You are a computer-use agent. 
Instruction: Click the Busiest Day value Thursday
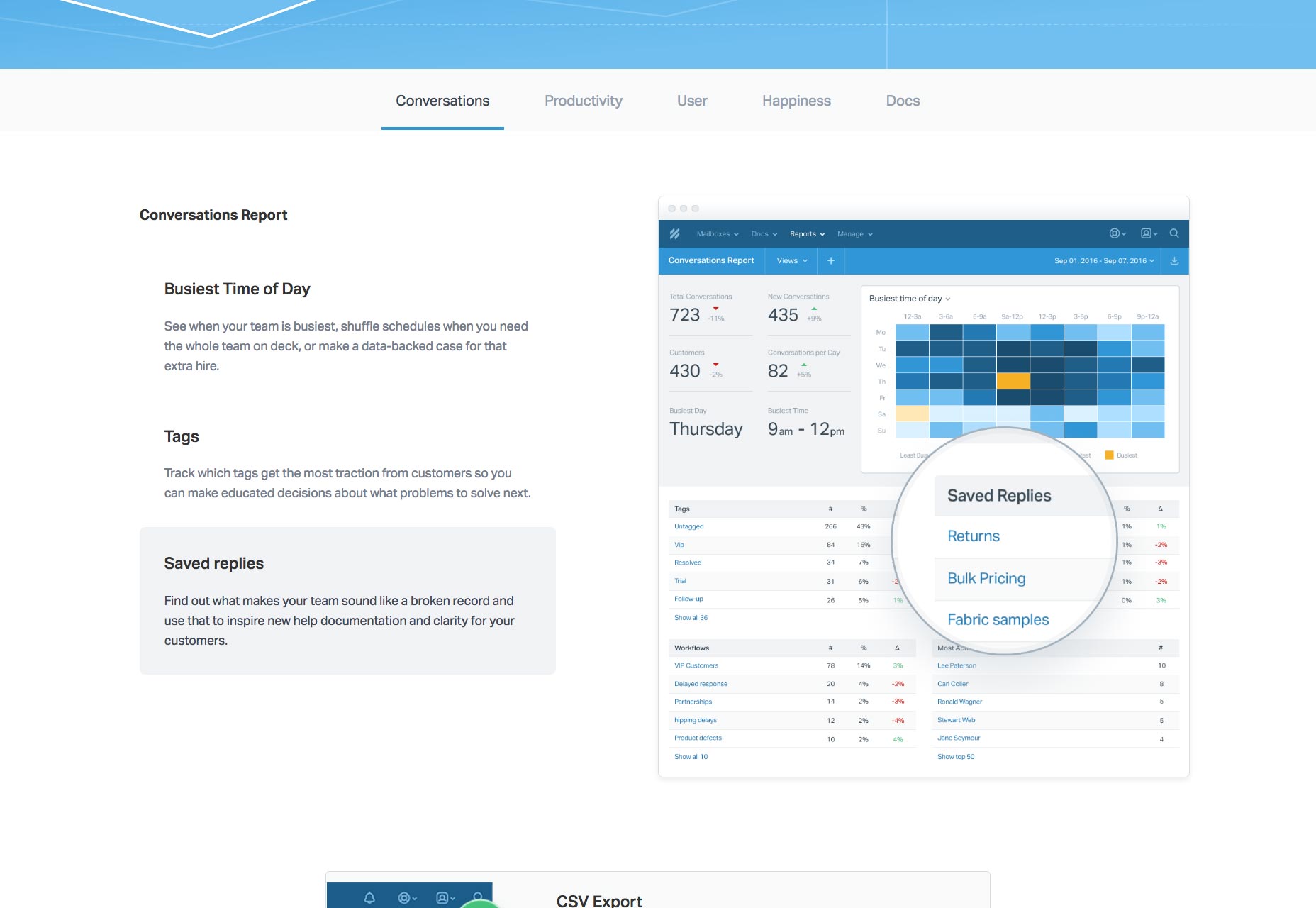coord(706,429)
